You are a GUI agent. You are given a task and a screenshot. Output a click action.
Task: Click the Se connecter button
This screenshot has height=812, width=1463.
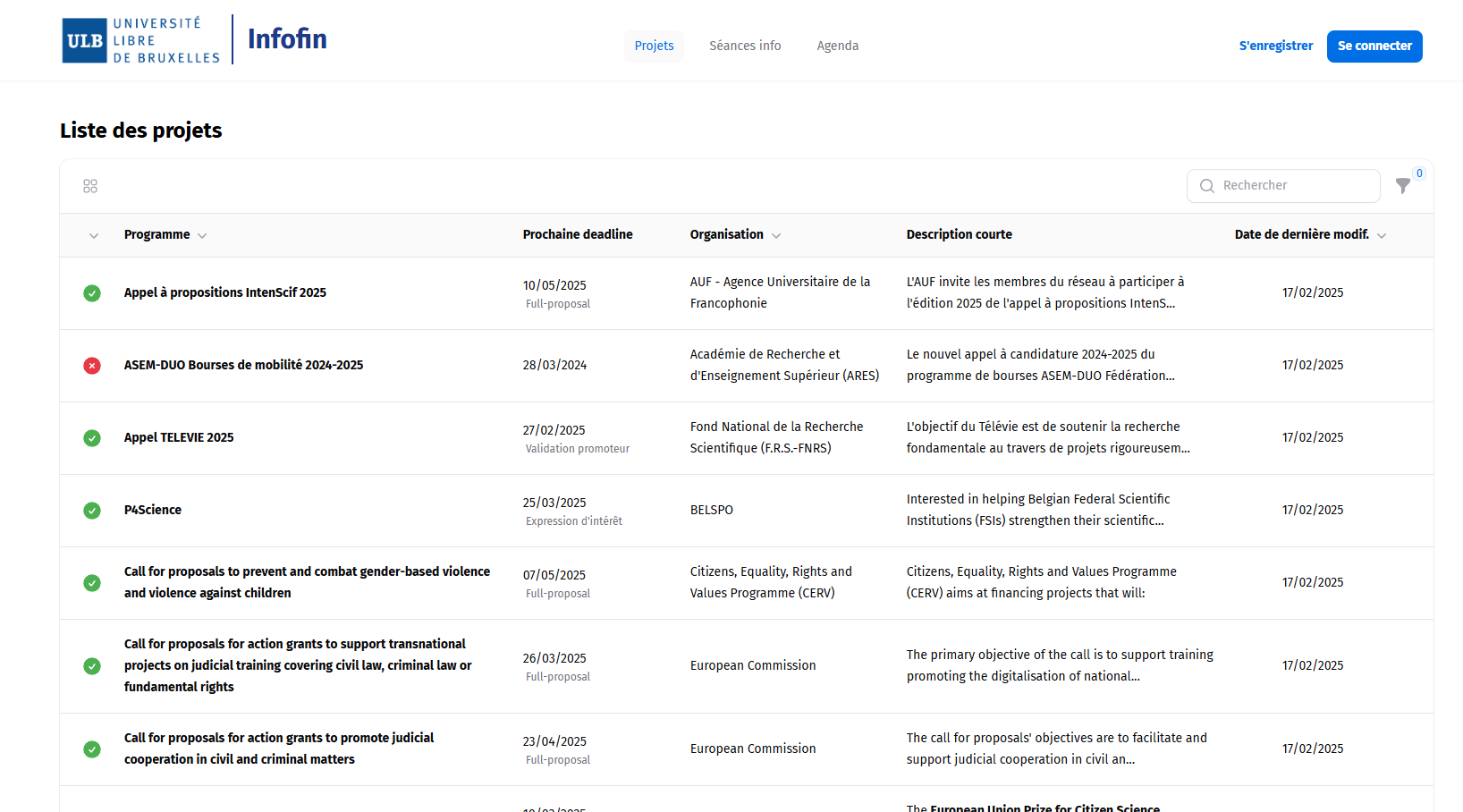pos(1374,46)
